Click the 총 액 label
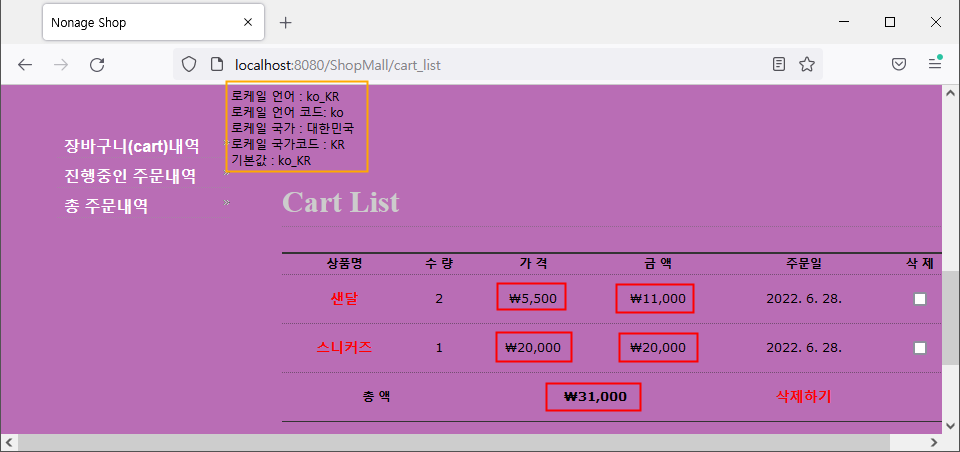Viewport: 960px width, 452px height. [x=377, y=396]
